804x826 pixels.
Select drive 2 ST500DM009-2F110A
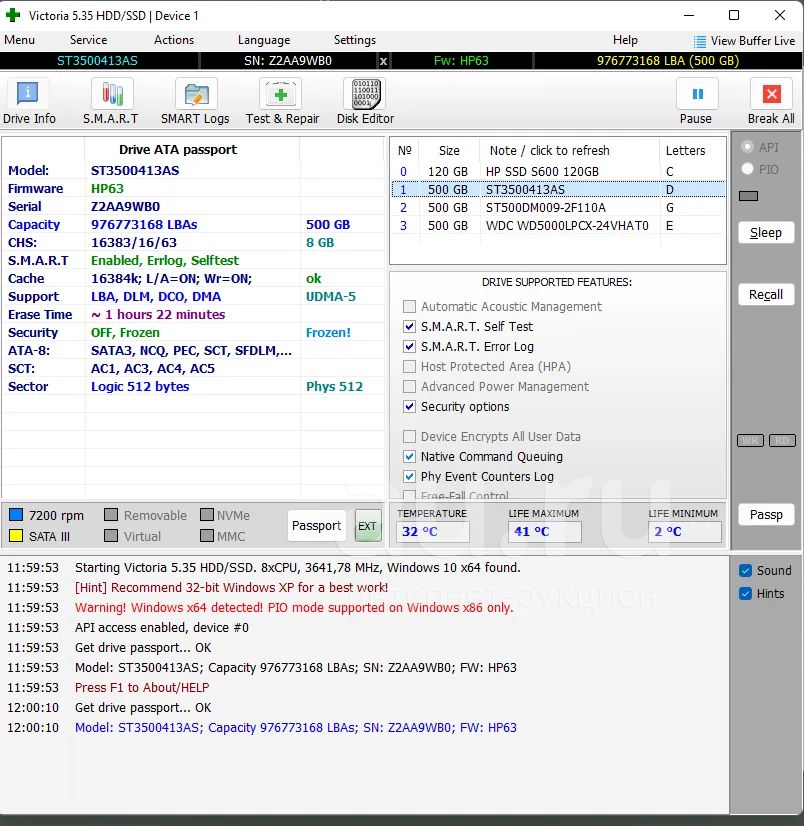[558, 208]
